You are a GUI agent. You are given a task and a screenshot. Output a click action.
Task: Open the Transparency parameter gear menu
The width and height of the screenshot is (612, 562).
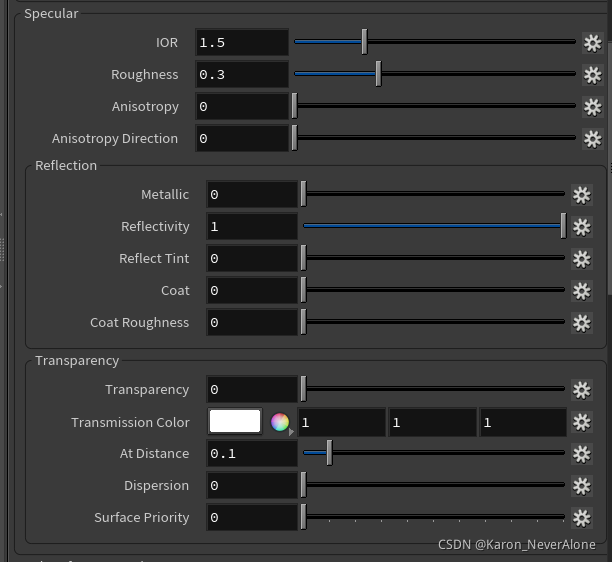[x=582, y=390]
